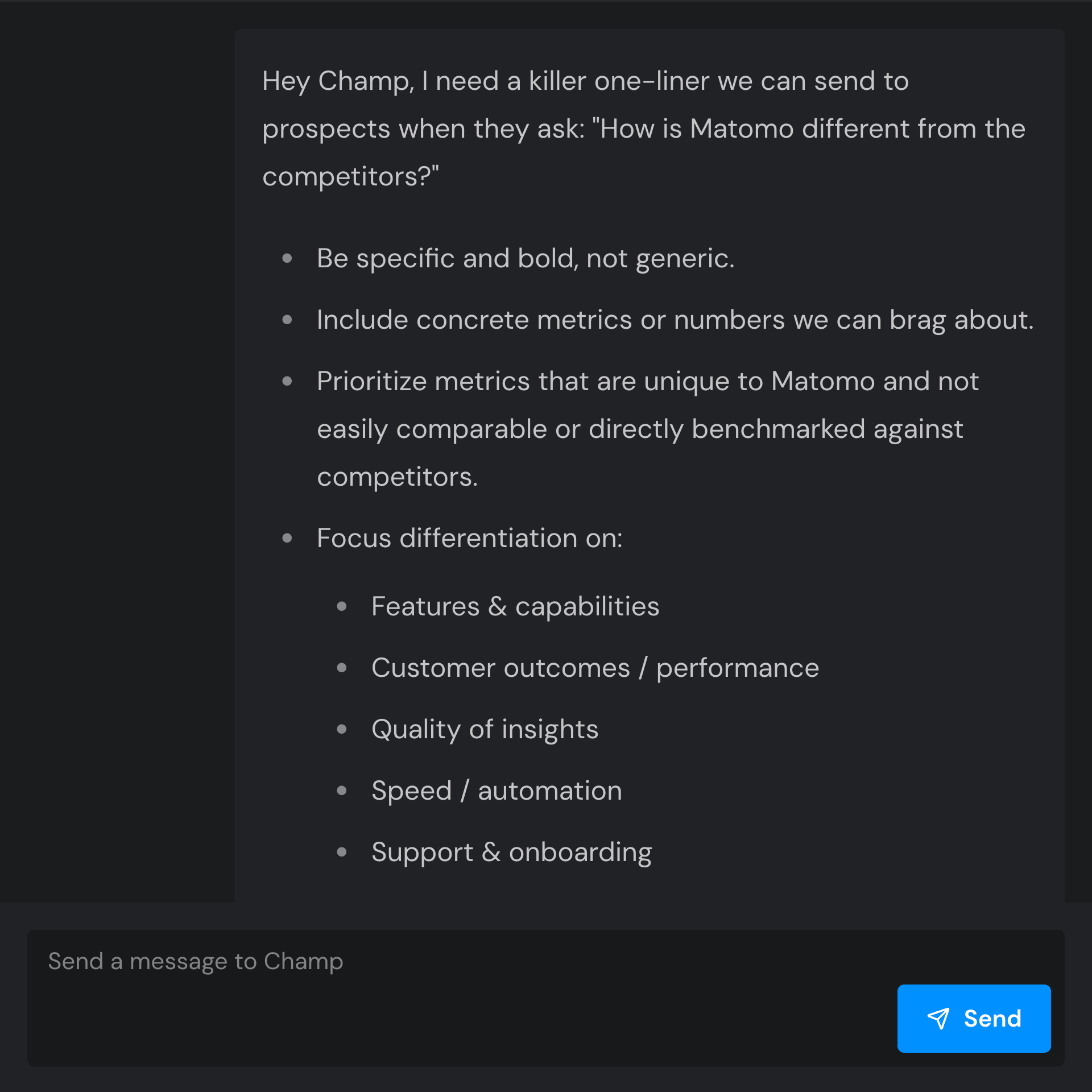The image size is (1092, 1092).
Task: Click the 'Focus differentiation on:' bullet
Action: 469,538
